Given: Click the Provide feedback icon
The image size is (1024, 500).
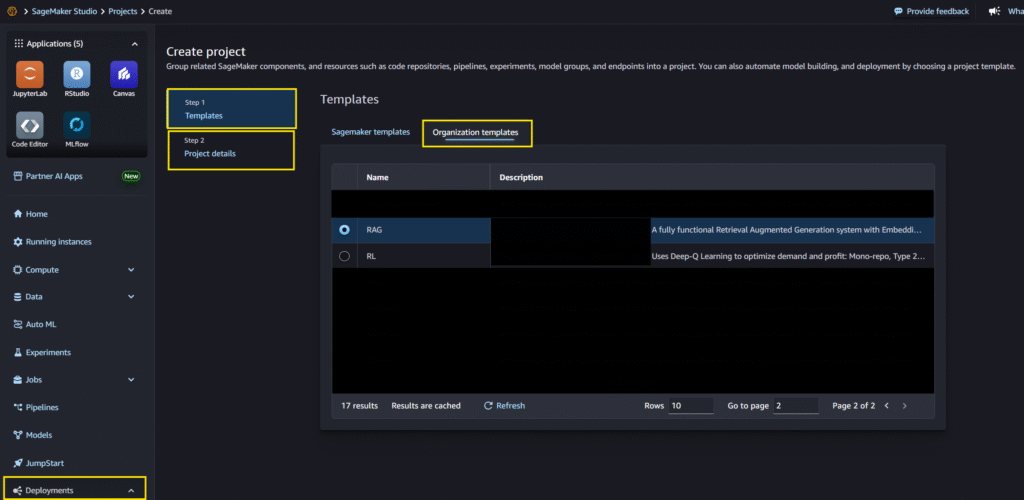Looking at the screenshot, I should [x=899, y=11].
